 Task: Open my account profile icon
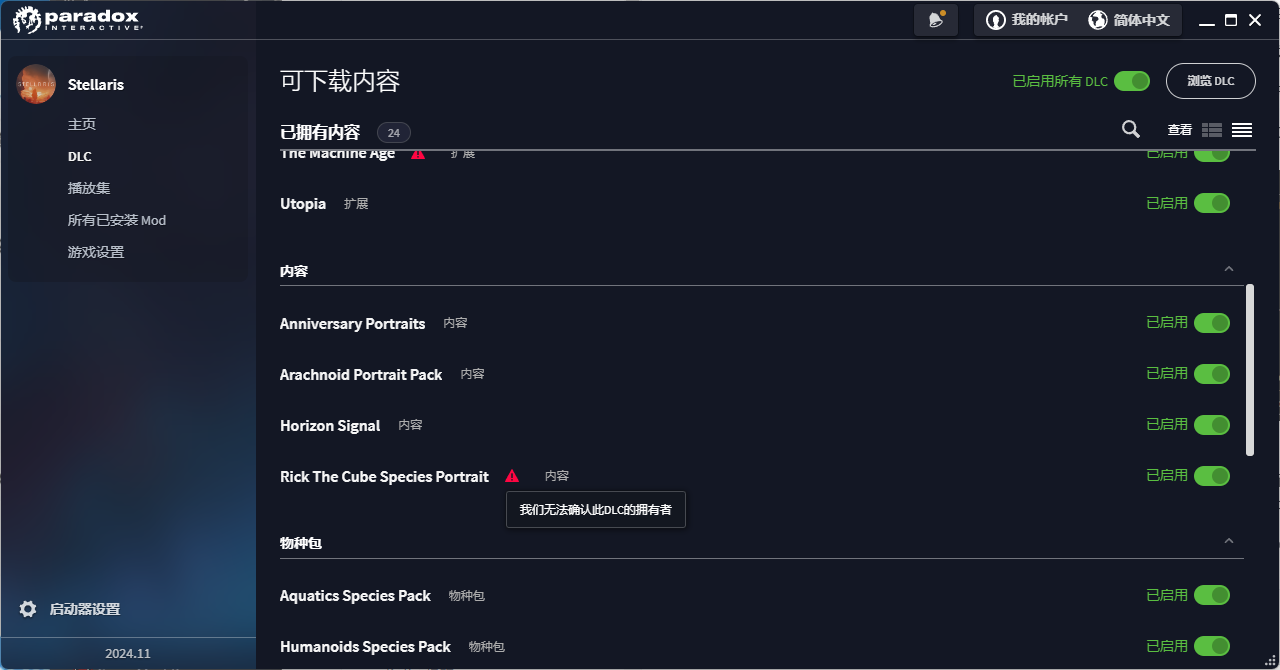(x=996, y=20)
